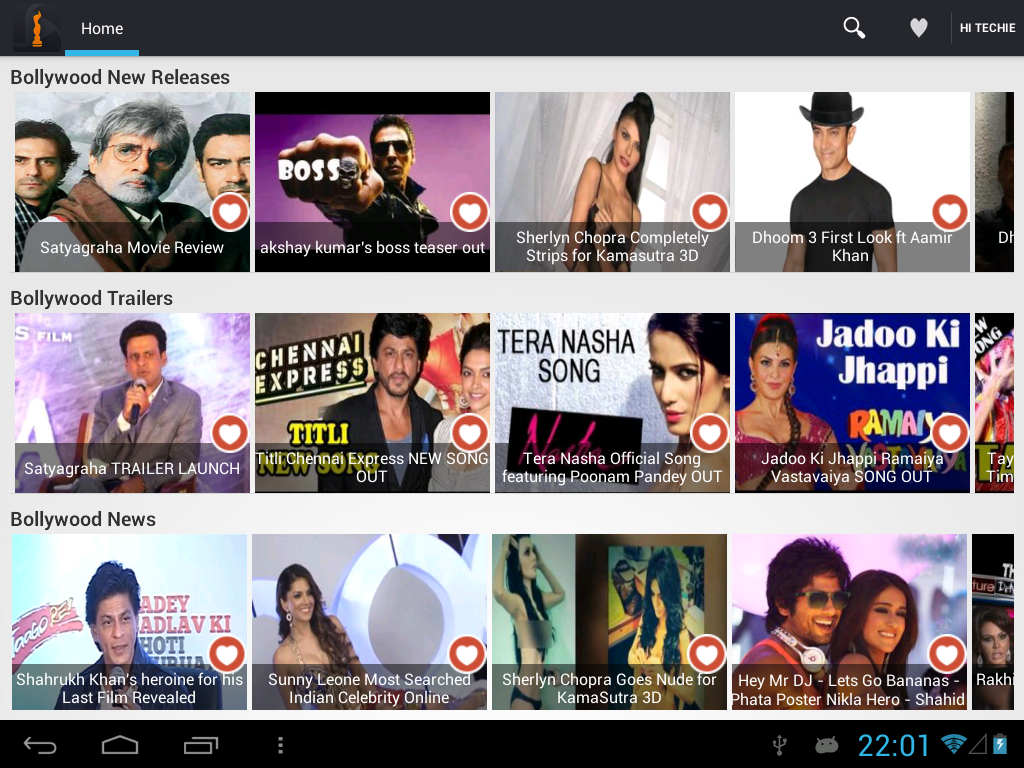Image resolution: width=1024 pixels, height=768 pixels.
Task: Open the three-dot overflow menu in navigation bar
Action: click(280, 744)
